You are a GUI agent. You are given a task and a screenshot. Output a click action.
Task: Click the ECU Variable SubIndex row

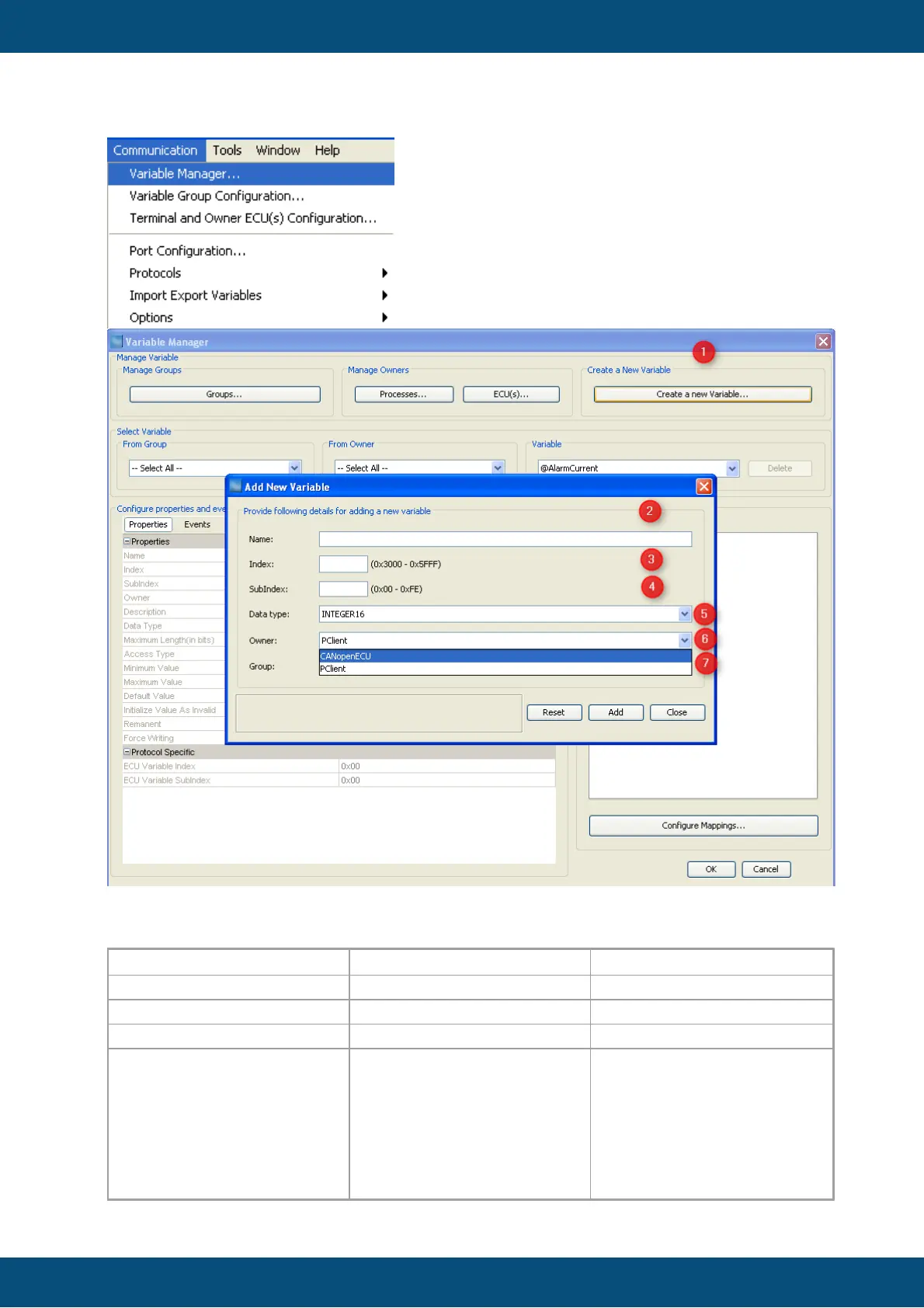pos(339,781)
